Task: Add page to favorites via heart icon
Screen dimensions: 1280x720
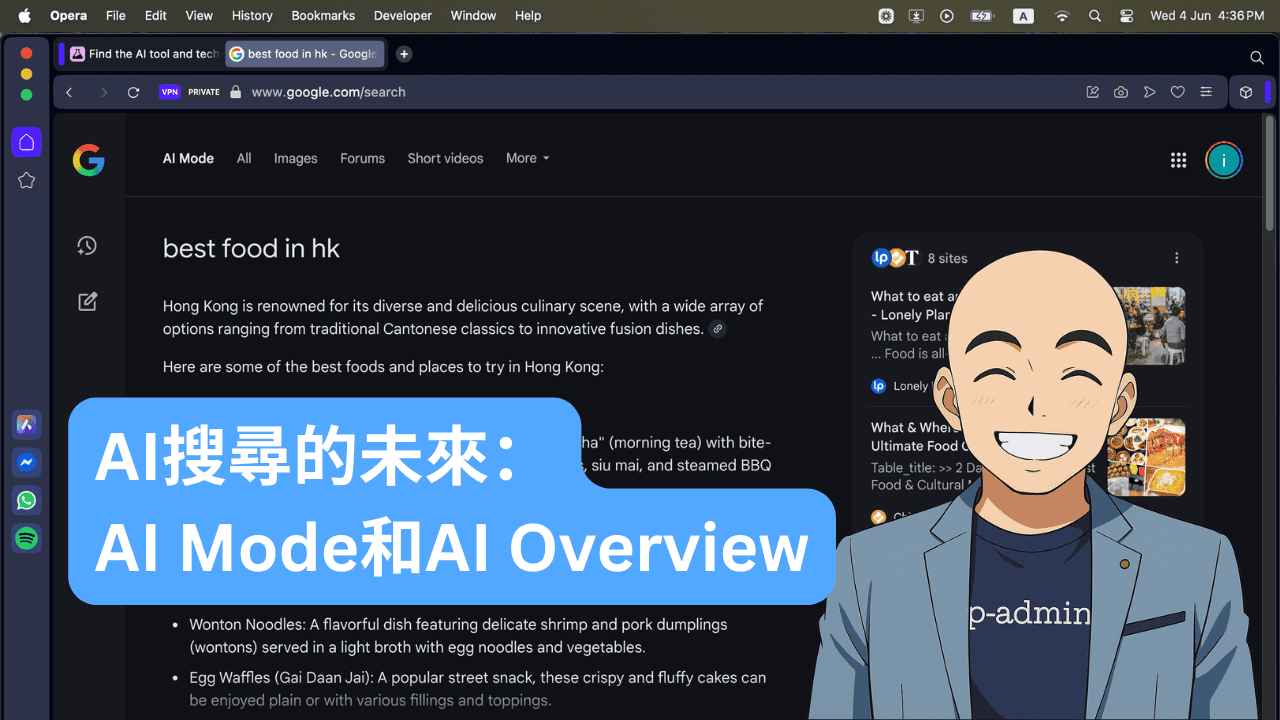Action: click(x=1177, y=91)
